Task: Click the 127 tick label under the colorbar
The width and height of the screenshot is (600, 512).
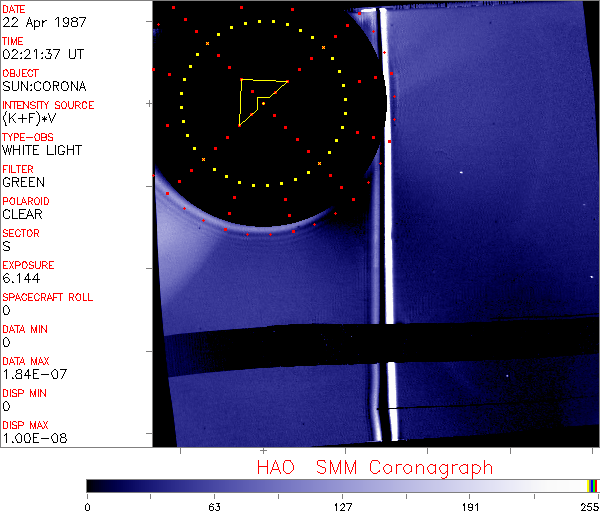Action: point(342,506)
